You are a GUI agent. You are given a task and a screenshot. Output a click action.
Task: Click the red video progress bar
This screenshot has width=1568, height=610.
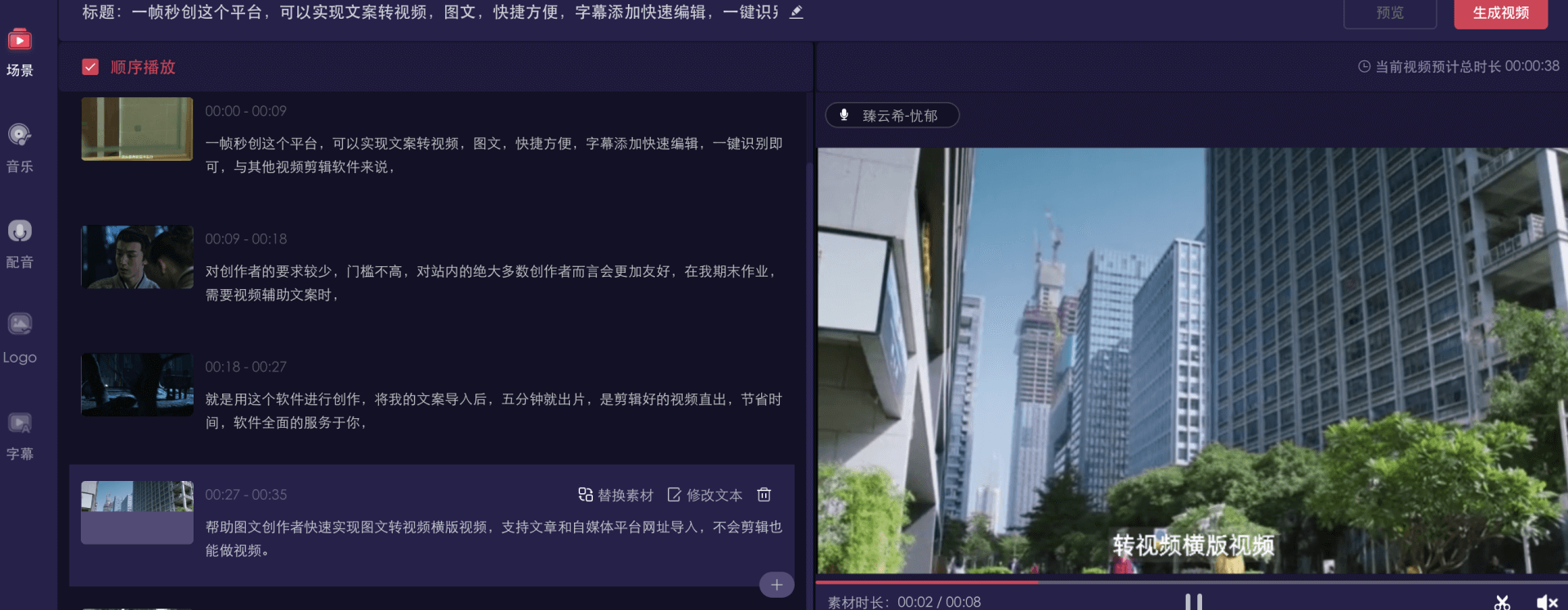click(x=927, y=582)
